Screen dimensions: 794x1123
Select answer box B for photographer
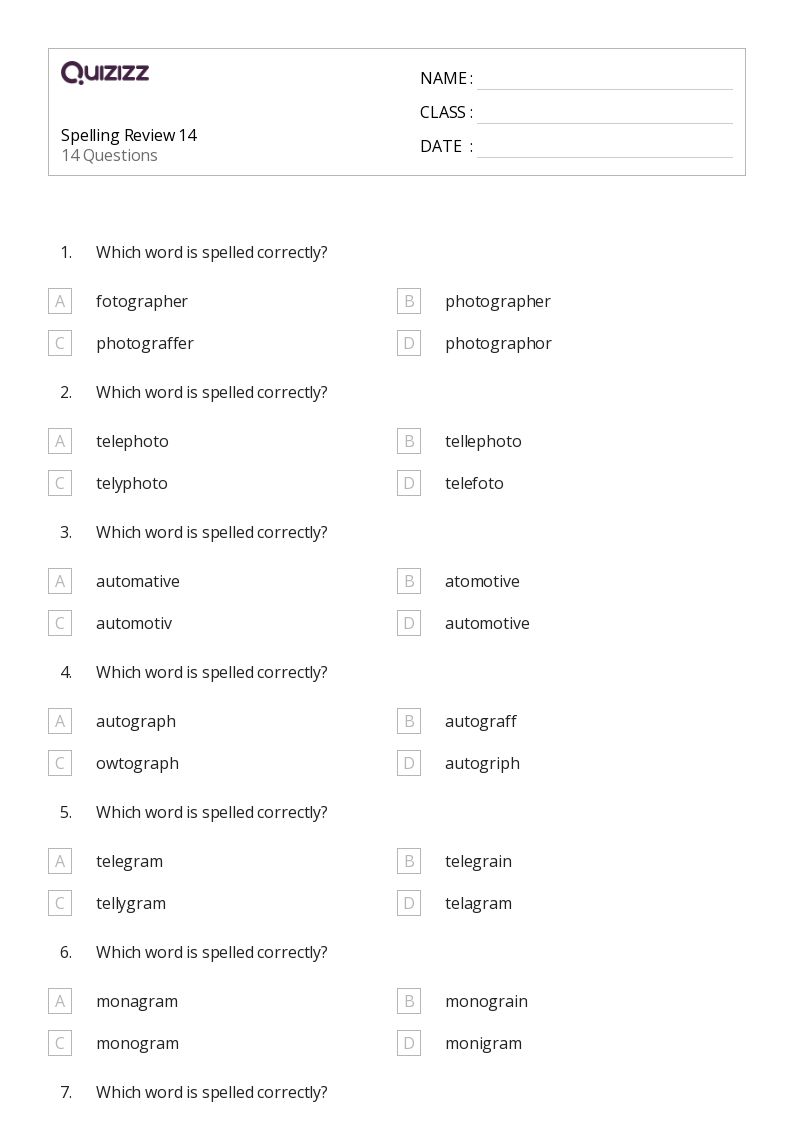pos(409,301)
